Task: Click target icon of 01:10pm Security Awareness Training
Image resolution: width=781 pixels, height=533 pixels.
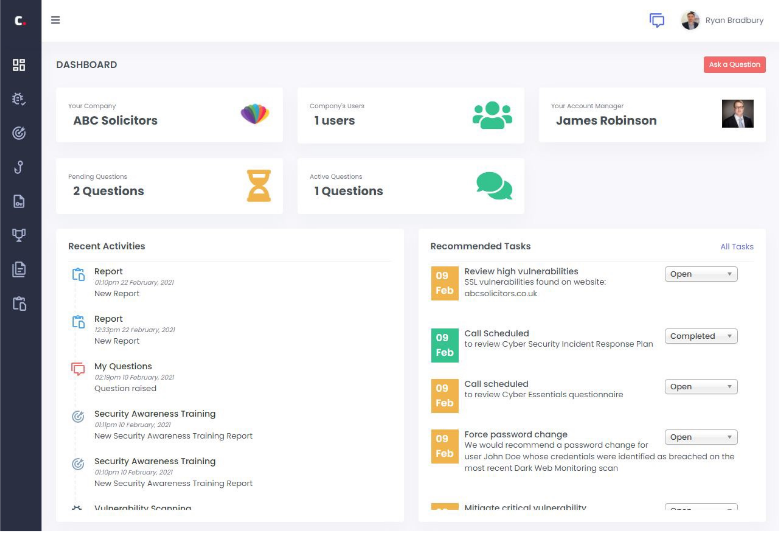Action: pos(78,464)
